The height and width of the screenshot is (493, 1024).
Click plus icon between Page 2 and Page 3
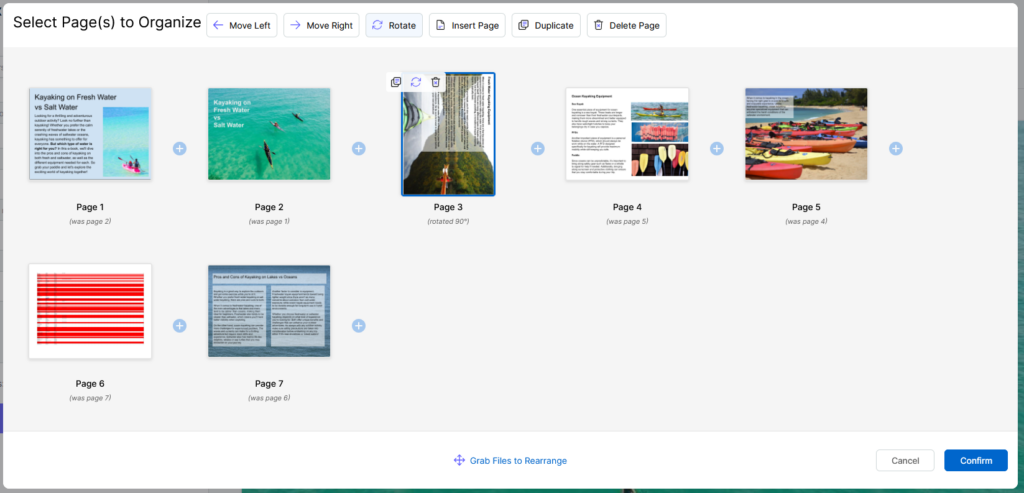click(x=359, y=149)
